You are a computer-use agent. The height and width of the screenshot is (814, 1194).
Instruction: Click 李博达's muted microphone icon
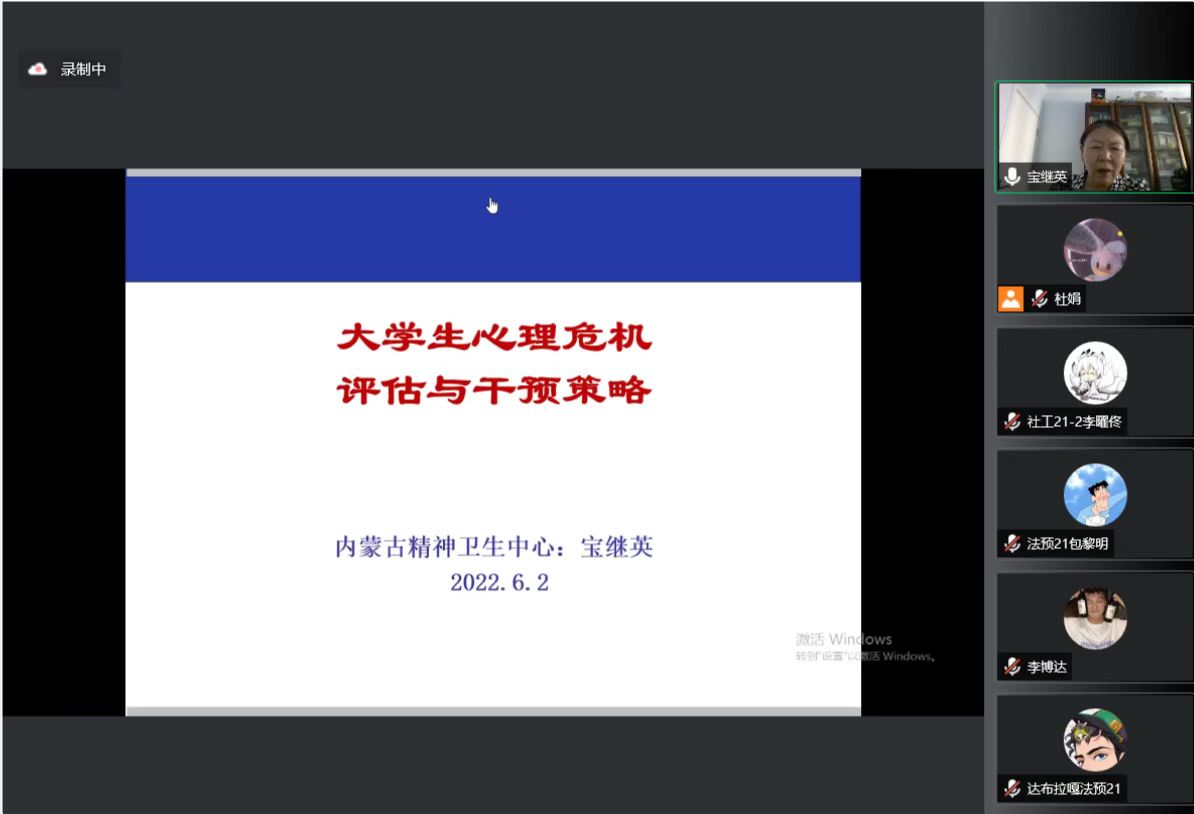1012,667
